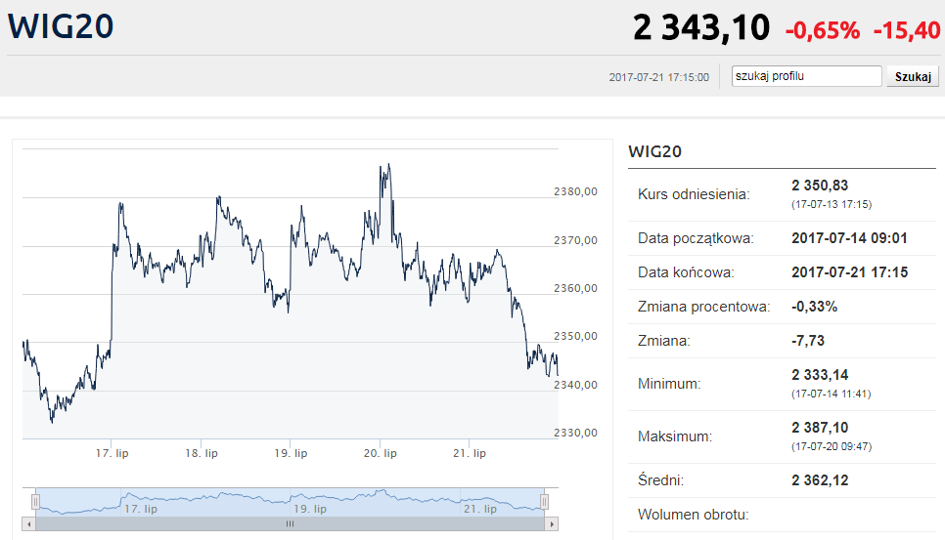Focus the 'szukaj profilu' search field
This screenshot has height=540, width=945.
point(806,76)
